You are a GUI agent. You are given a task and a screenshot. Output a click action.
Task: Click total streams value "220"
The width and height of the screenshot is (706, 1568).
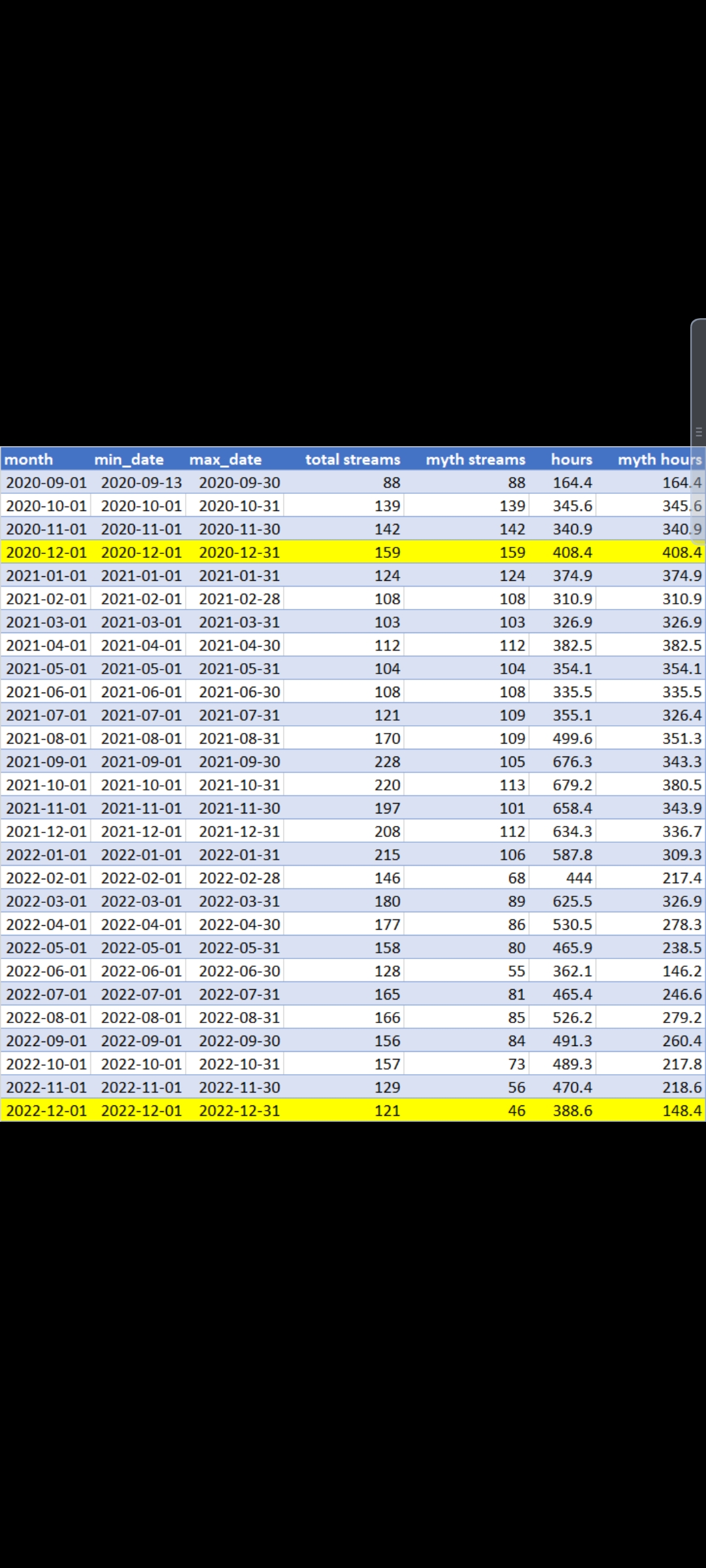coord(388,785)
